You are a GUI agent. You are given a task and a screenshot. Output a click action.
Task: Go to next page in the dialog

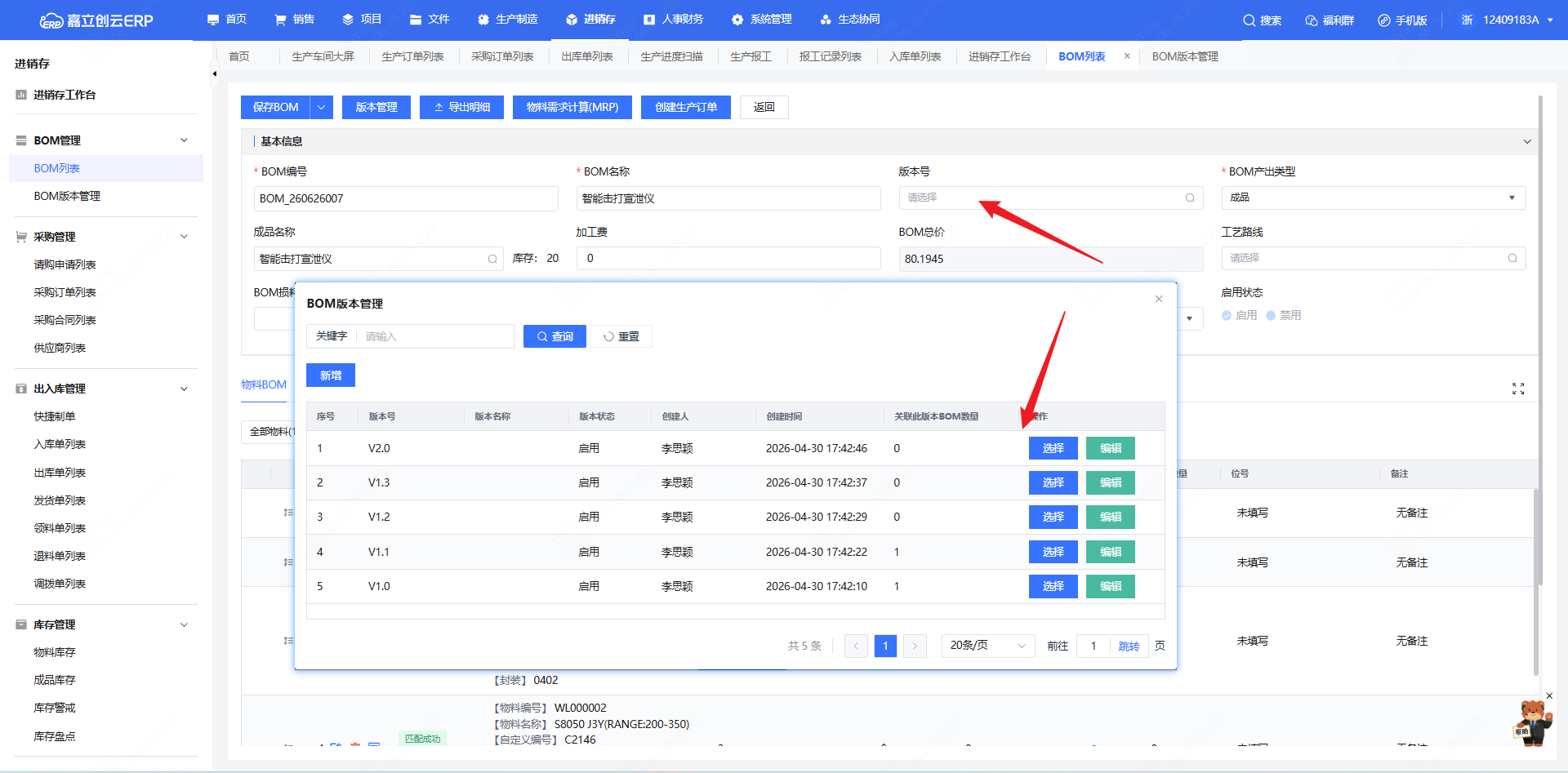[x=915, y=646]
